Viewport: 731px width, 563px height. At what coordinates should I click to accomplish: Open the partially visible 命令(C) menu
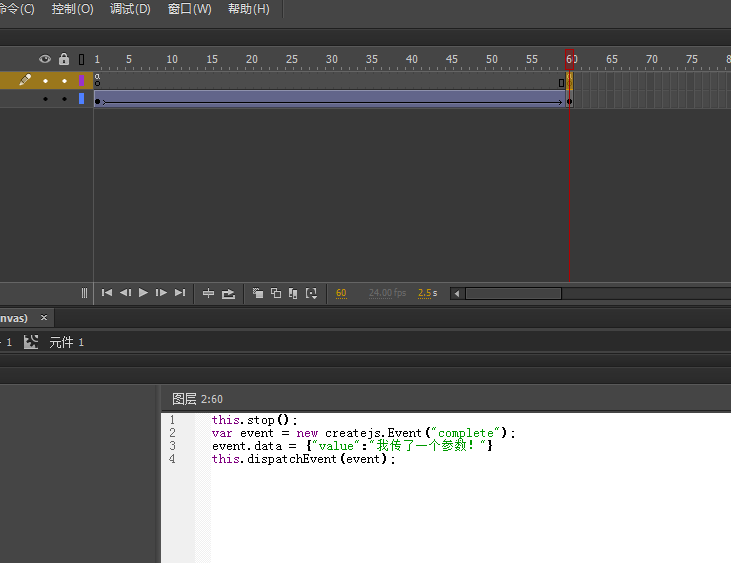point(17,9)
